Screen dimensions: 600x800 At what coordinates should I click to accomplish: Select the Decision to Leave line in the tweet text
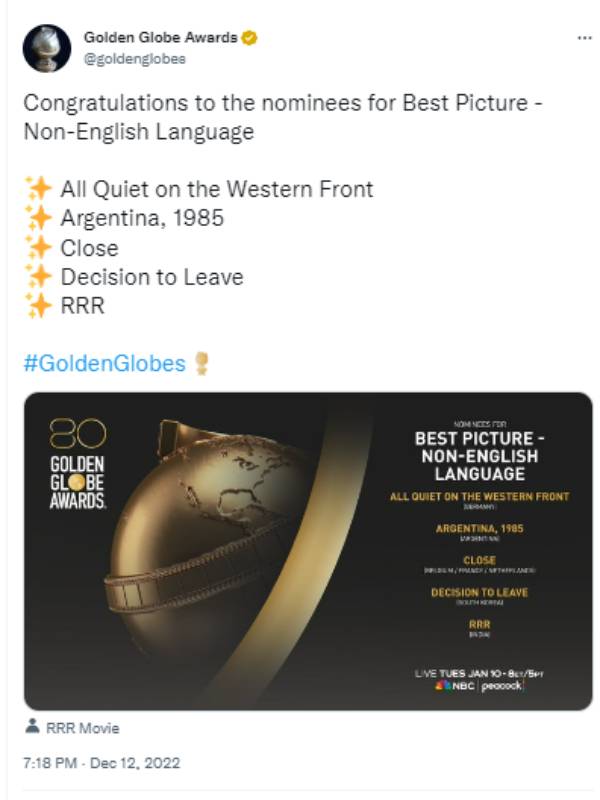pos(152,277)
